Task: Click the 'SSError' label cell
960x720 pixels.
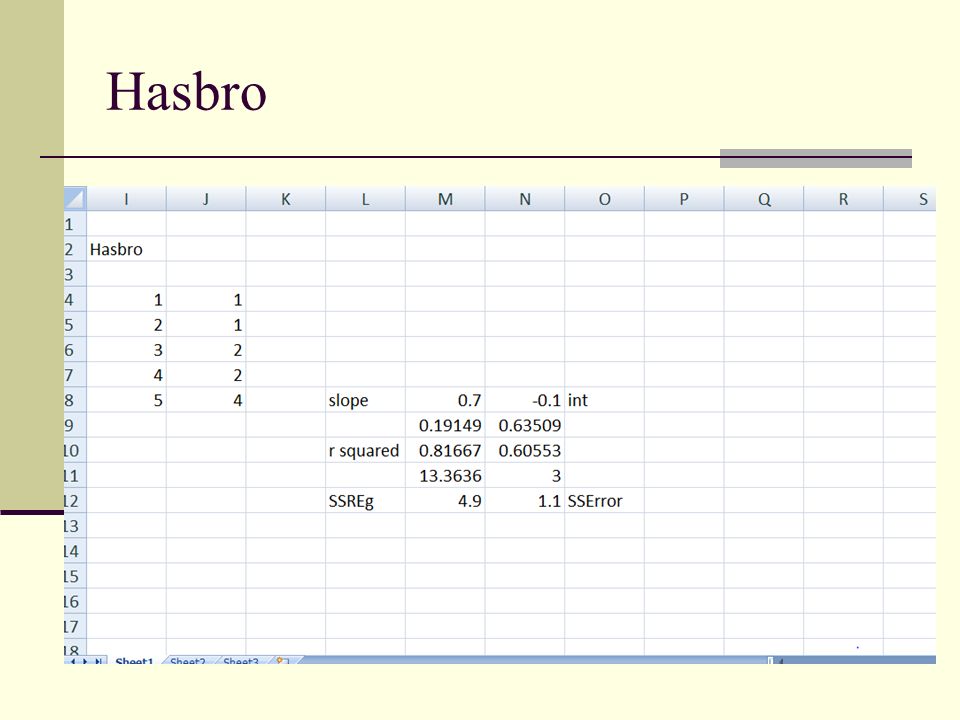Action: point(604,501)
